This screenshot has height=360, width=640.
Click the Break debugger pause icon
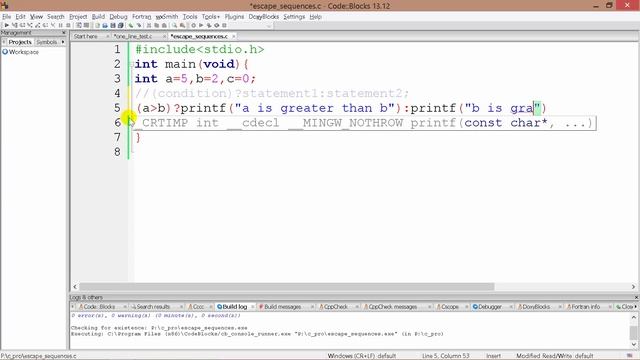pos(60,25)
